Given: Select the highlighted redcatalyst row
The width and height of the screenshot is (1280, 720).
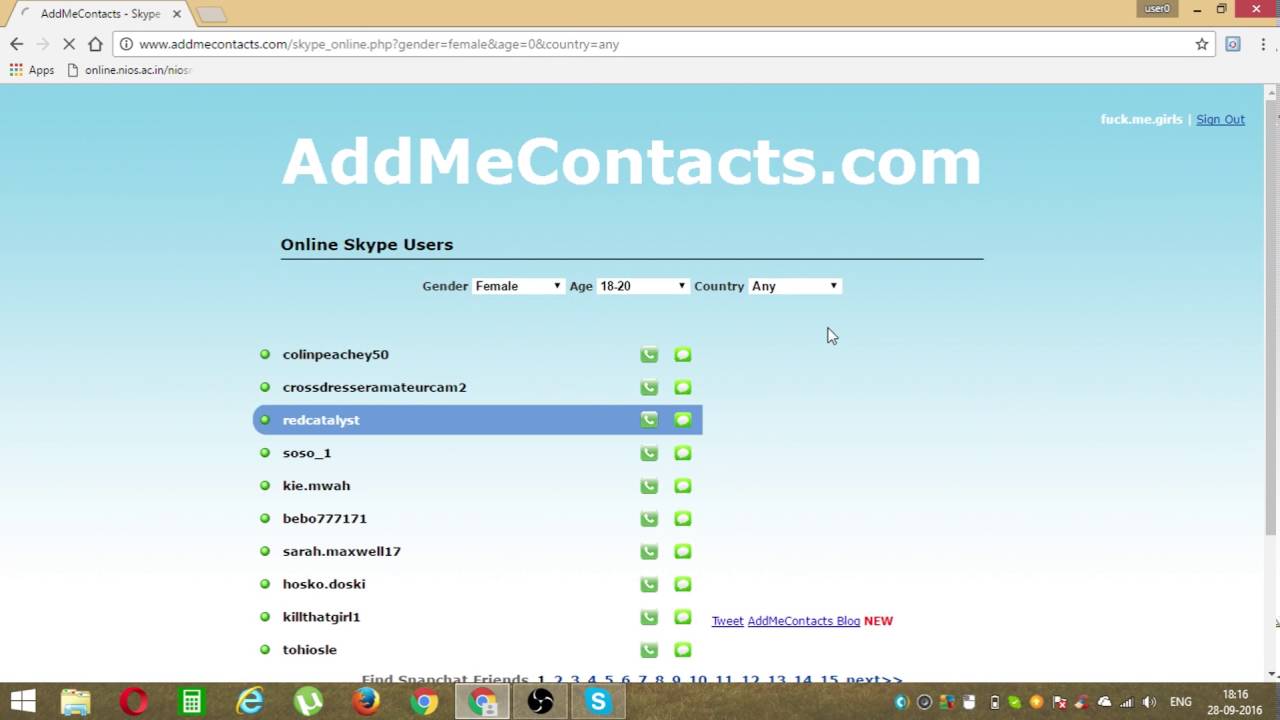Looking at the screenshot, I should (x=478, y=420).
